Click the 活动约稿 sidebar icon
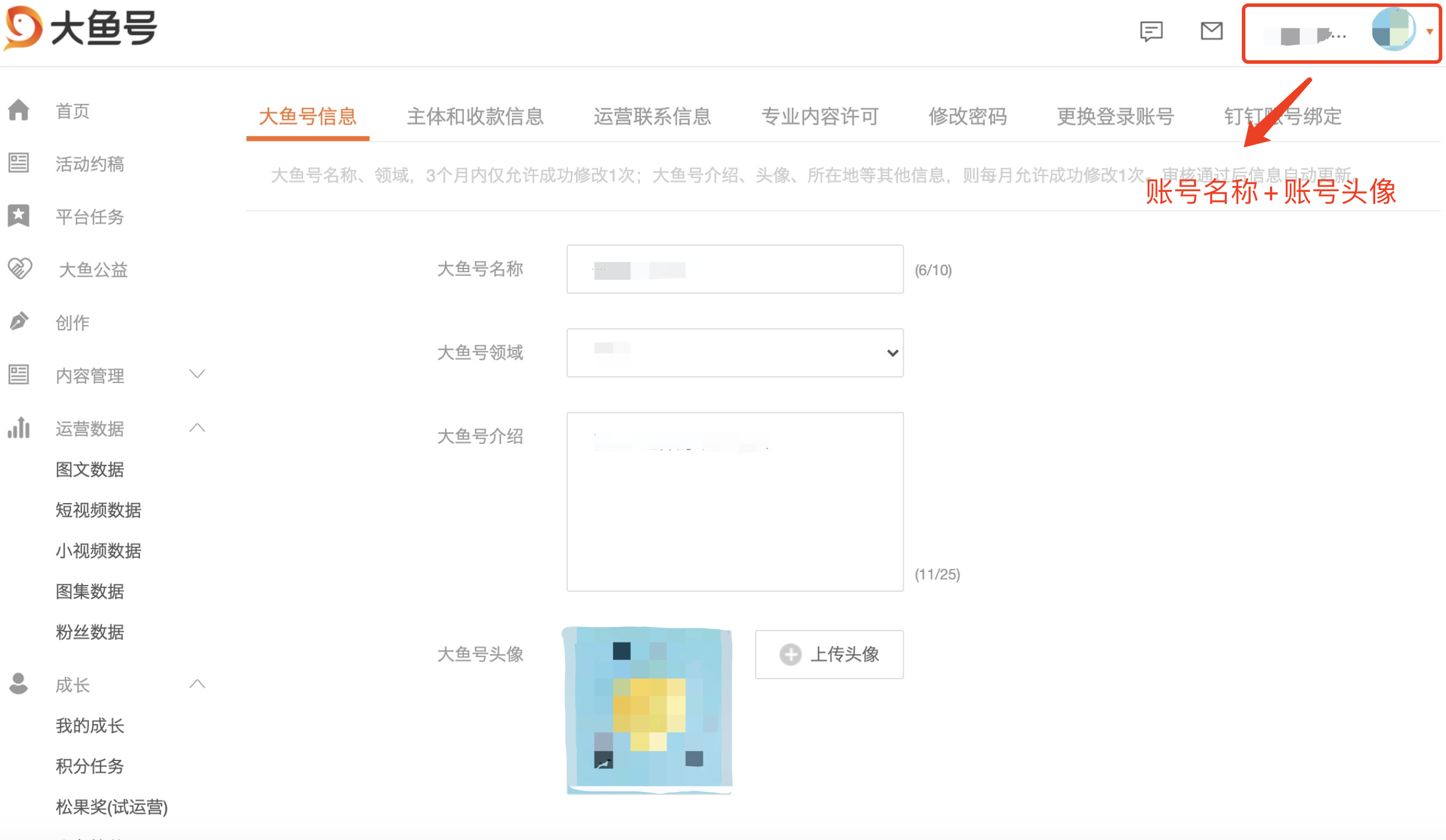1446x840 pixels. coord(19,163)
